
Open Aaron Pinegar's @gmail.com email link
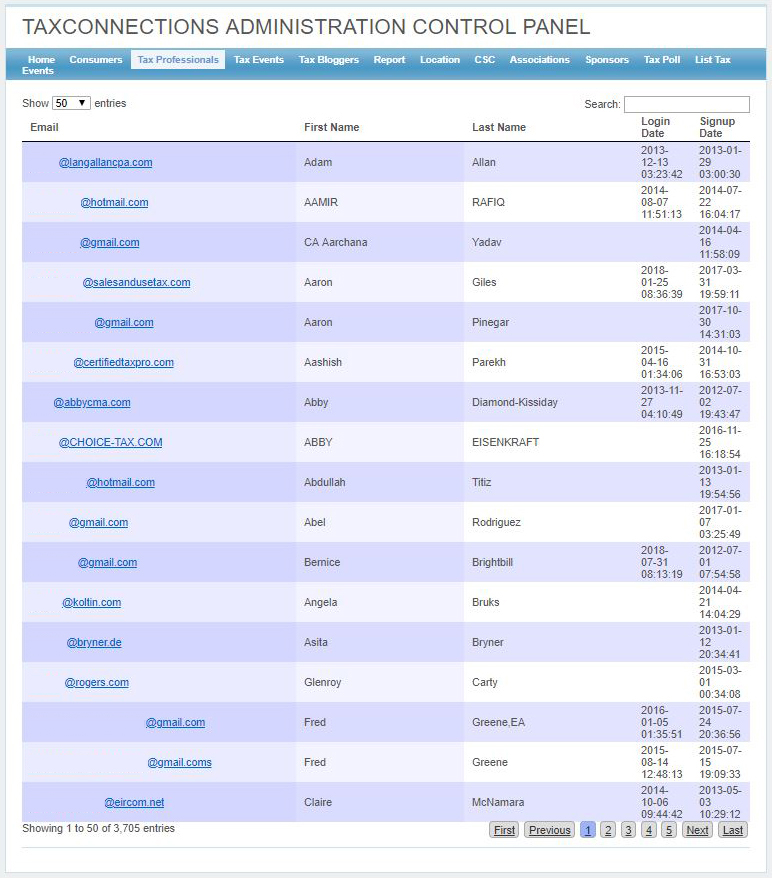[x=124, y=323]
